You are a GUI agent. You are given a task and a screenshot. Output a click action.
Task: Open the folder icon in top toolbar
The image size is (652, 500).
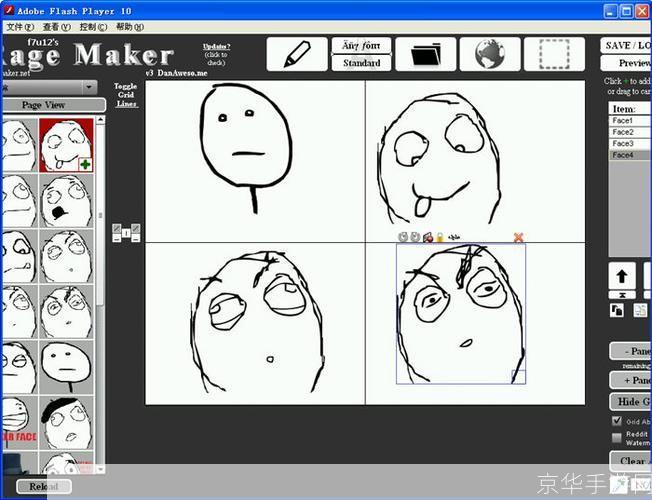[x=425, y=54]
